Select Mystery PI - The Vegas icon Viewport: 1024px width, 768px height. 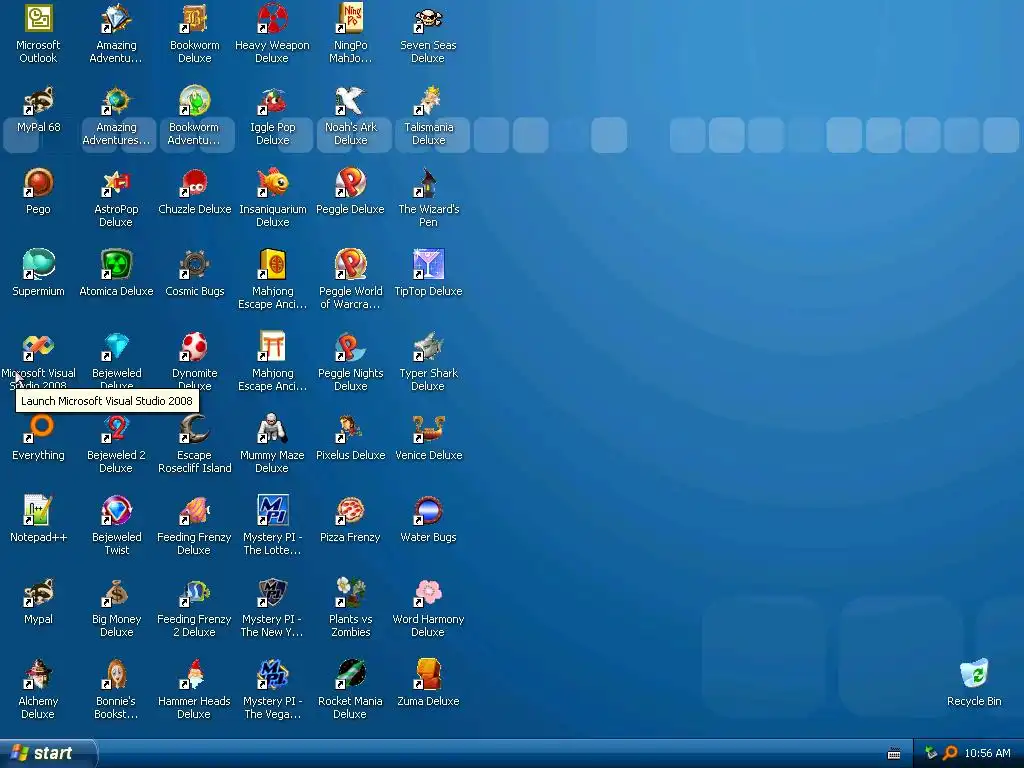click(272, 675)
